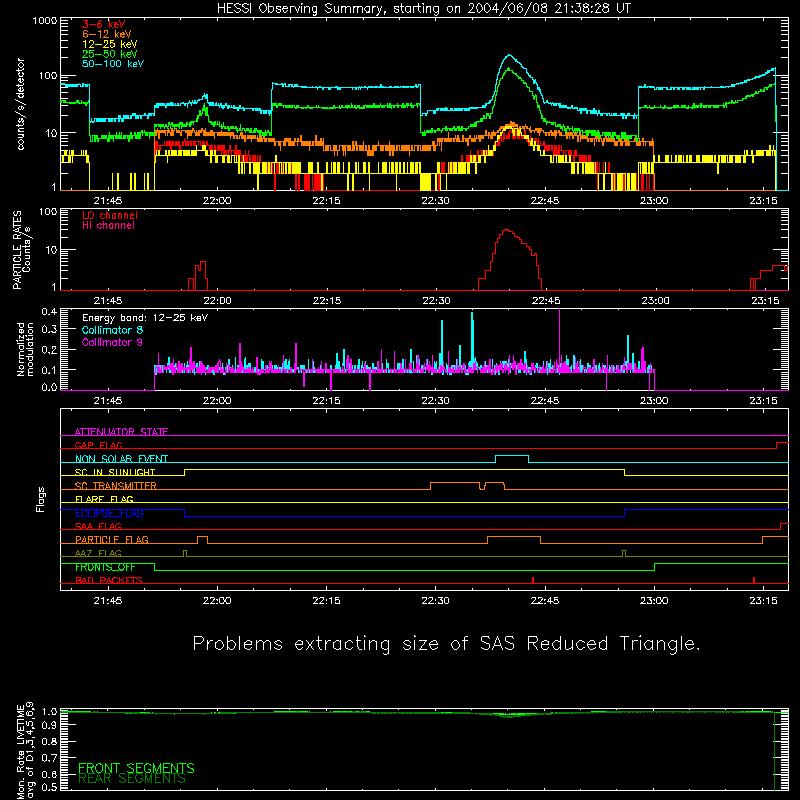The width and height of the screenshot is (800, 800).
Task: Click the yellow 12-25 keV legend label
Action: pyautogui.click(x=110, y=44)
